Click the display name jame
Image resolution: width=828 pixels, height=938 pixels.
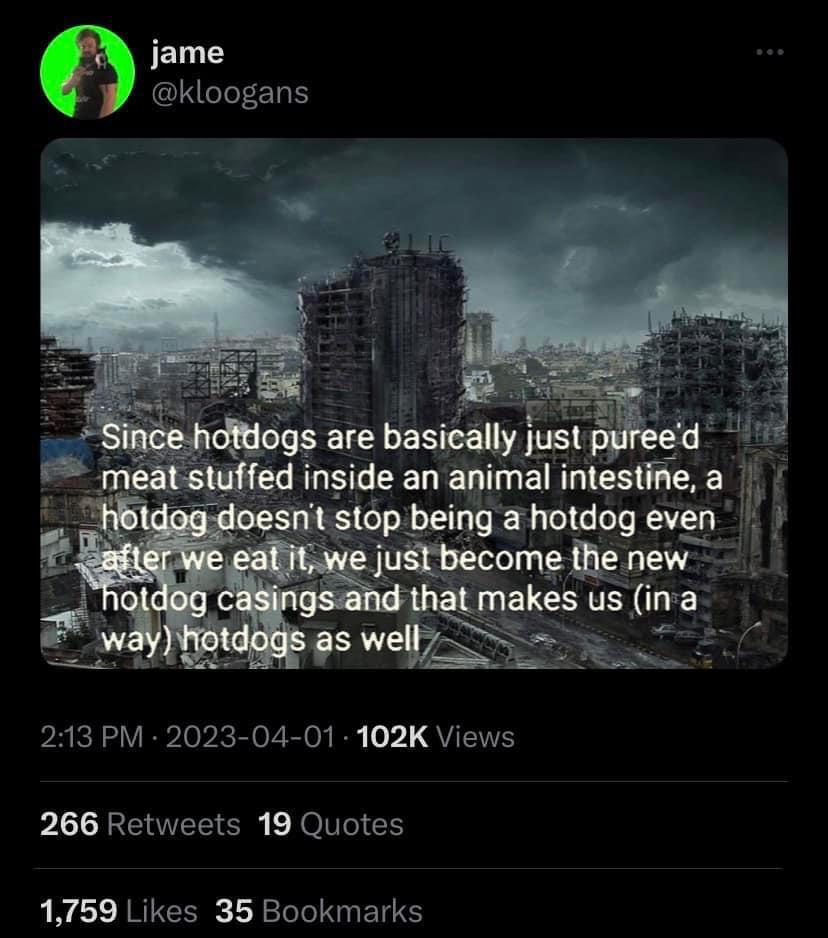186,53
